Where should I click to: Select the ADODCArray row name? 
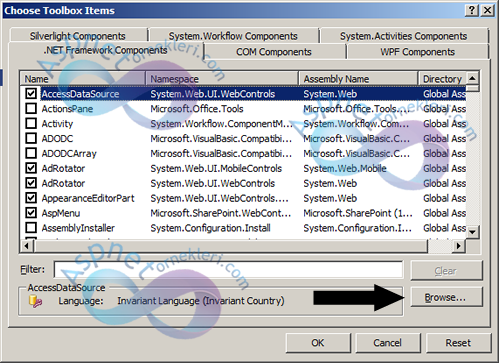[x=69, y=153]
